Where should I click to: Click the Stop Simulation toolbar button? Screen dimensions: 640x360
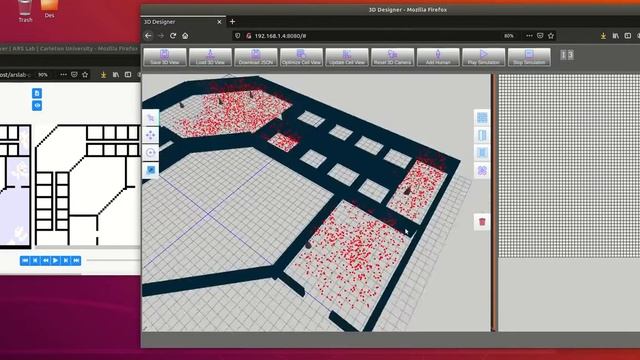529,57
